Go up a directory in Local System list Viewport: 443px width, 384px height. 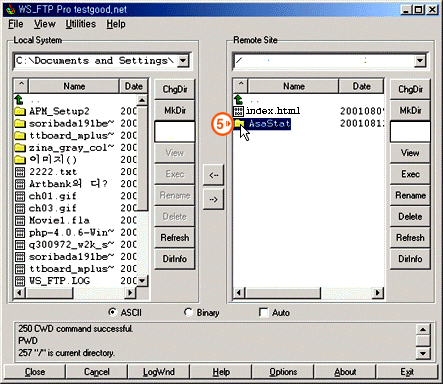coord(19,99)
